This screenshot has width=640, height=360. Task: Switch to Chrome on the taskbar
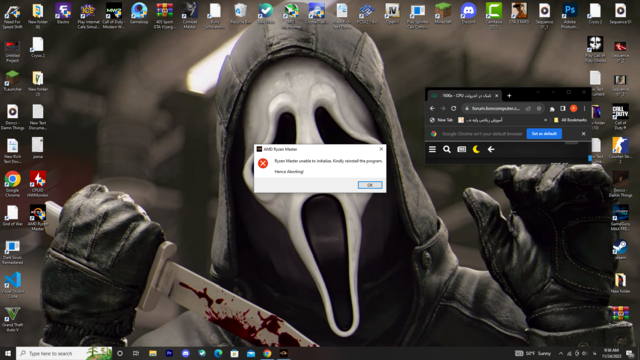[267, 353]
